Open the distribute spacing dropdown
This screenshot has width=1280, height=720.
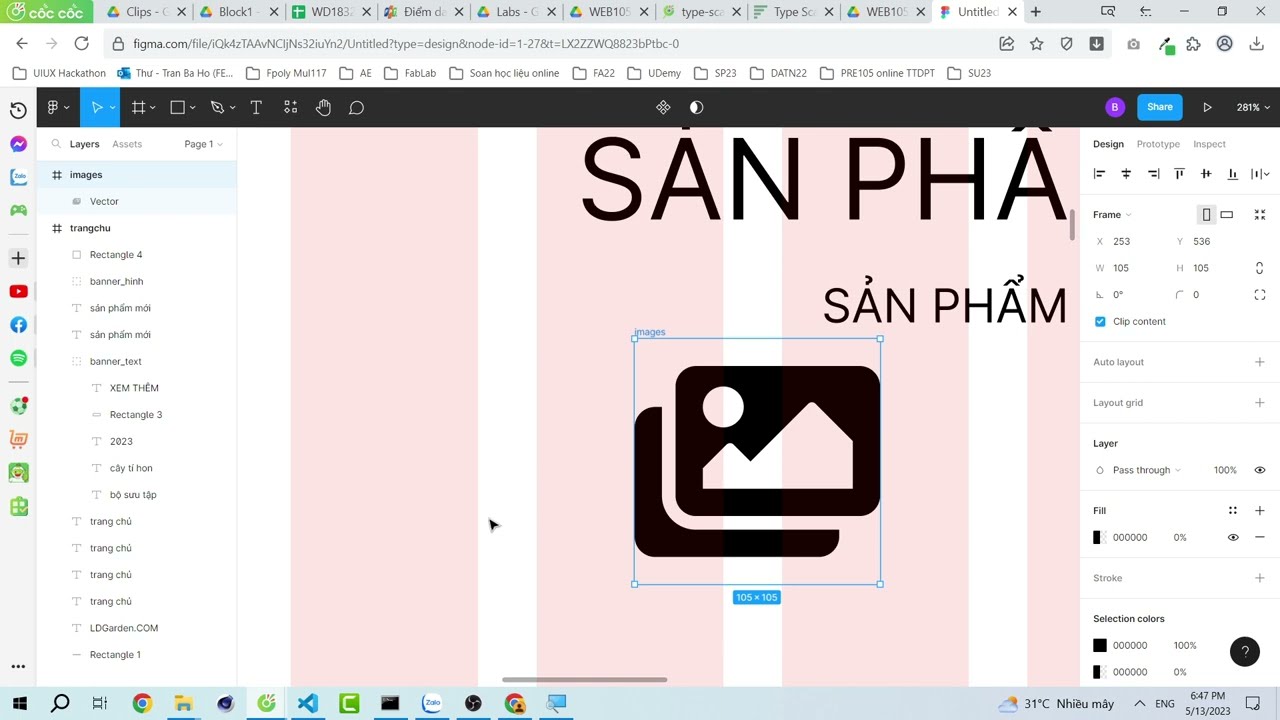point(1261,174)
